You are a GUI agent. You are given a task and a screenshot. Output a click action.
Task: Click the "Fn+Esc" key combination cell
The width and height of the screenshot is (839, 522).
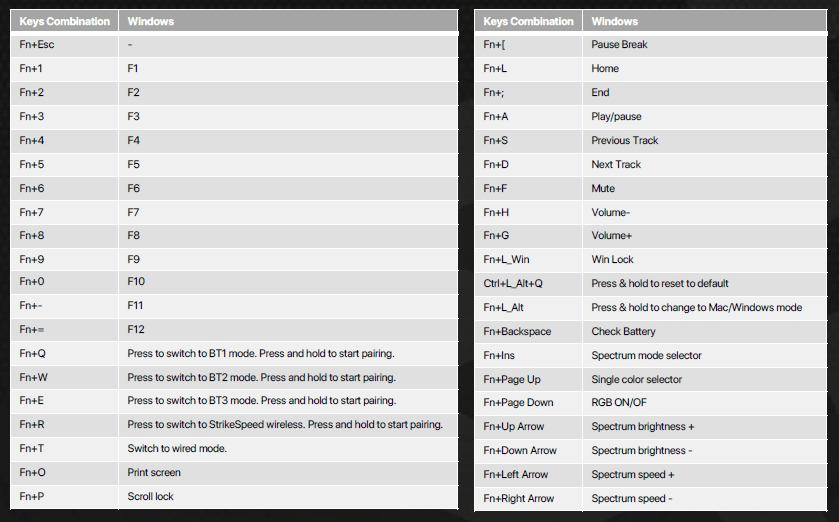pyautogui.click(x=37, y=45)
